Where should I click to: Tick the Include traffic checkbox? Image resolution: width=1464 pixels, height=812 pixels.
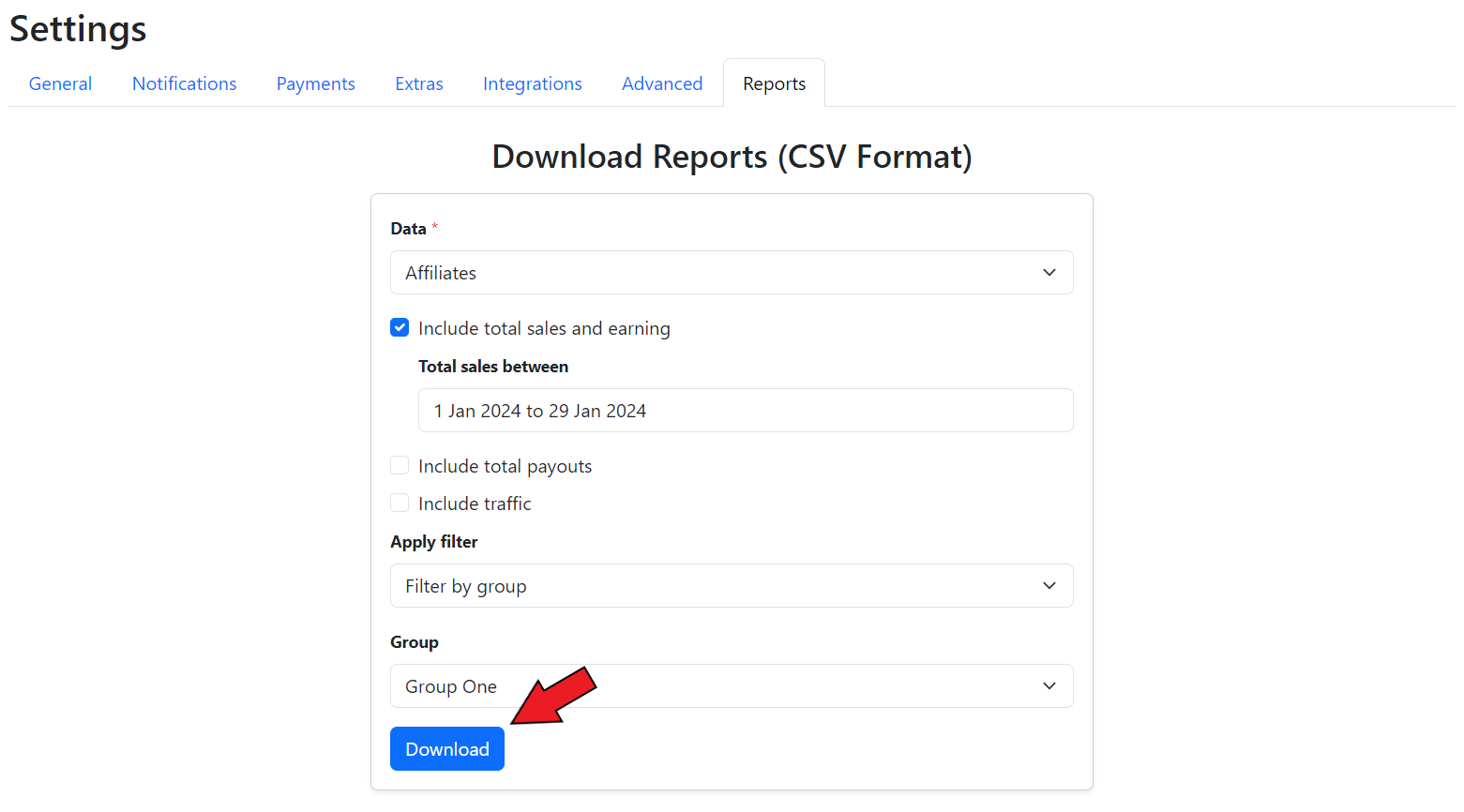400,504
